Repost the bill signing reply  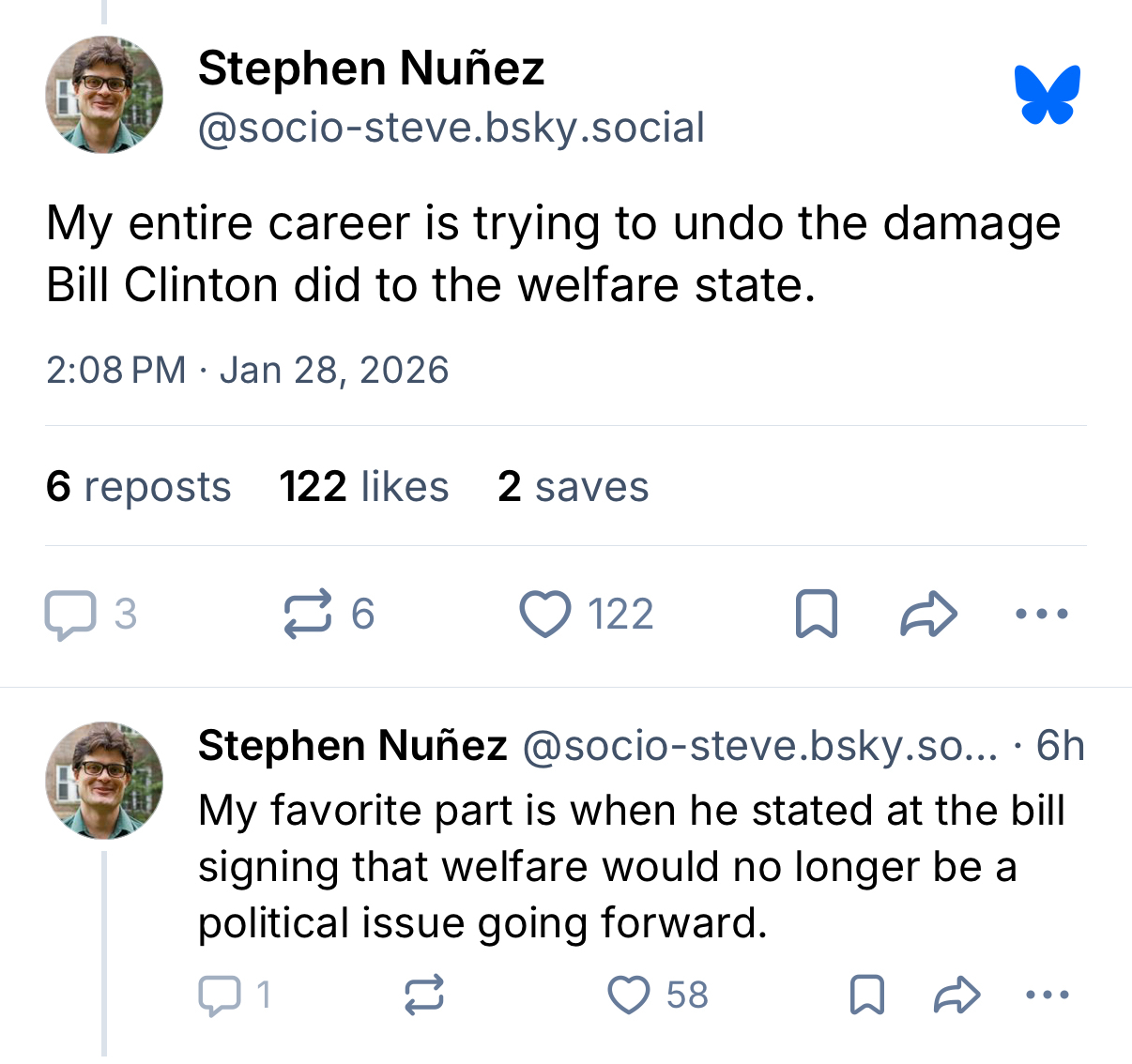click(424, 996)
